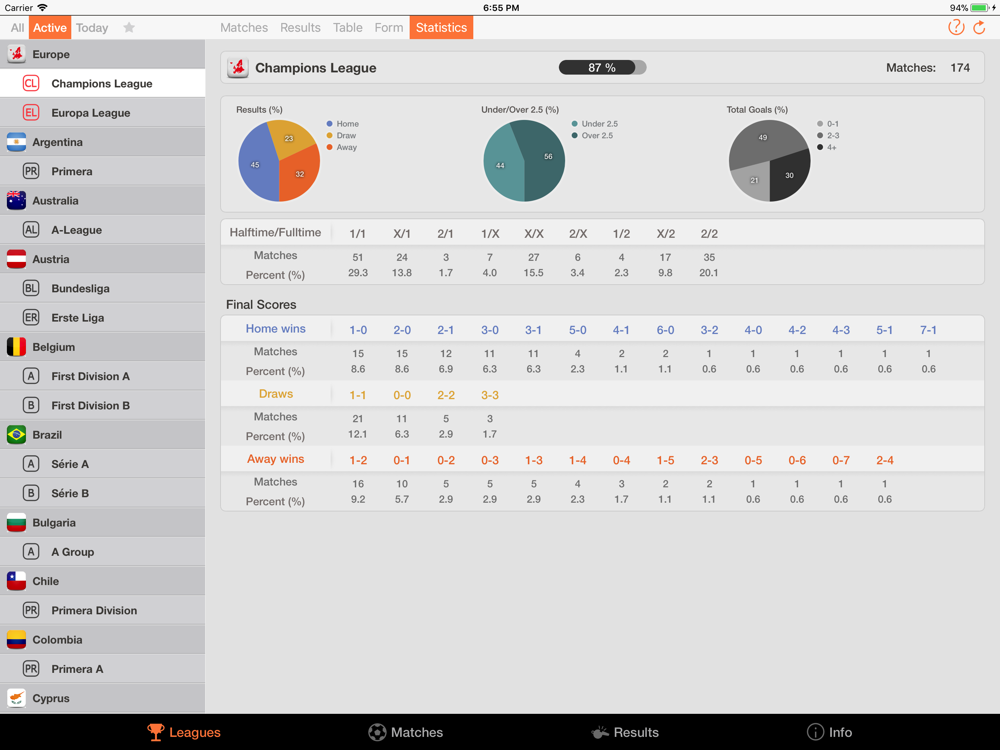Tap the Under/Over 2.5 pie chart
This screenshot has width=1000, height=750.
[524, 161]
